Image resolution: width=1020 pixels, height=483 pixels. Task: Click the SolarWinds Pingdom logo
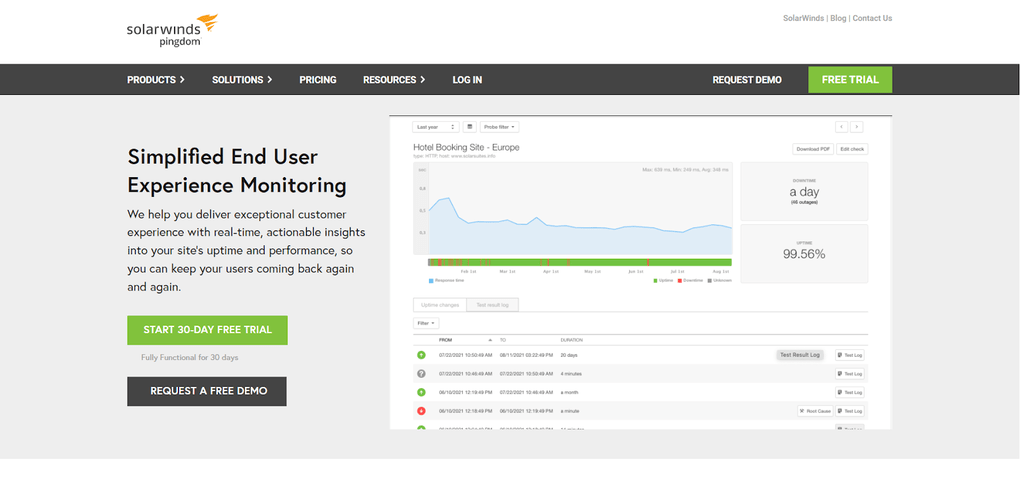(x=172, y=30)
